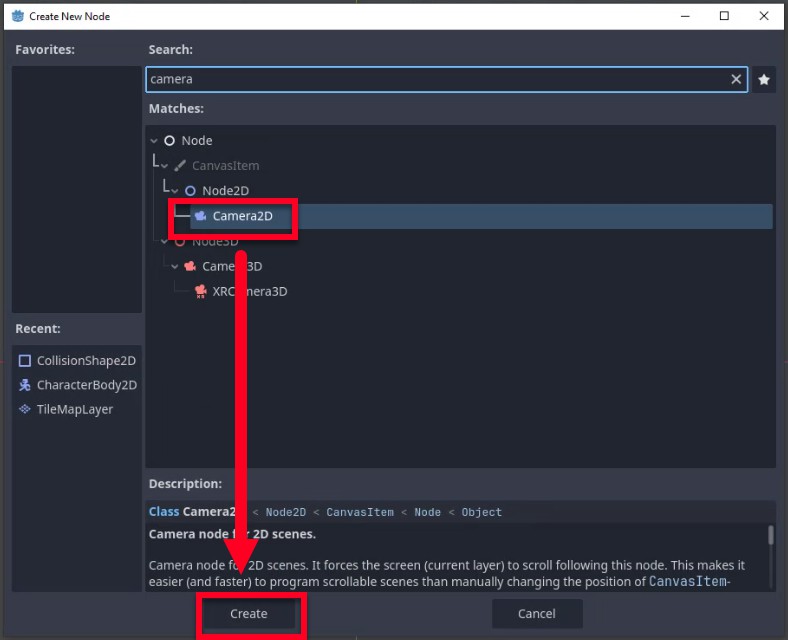Viewport: 788px width, 640px height.
Task: Clear the search field text
Action: [x=736, y=79]
